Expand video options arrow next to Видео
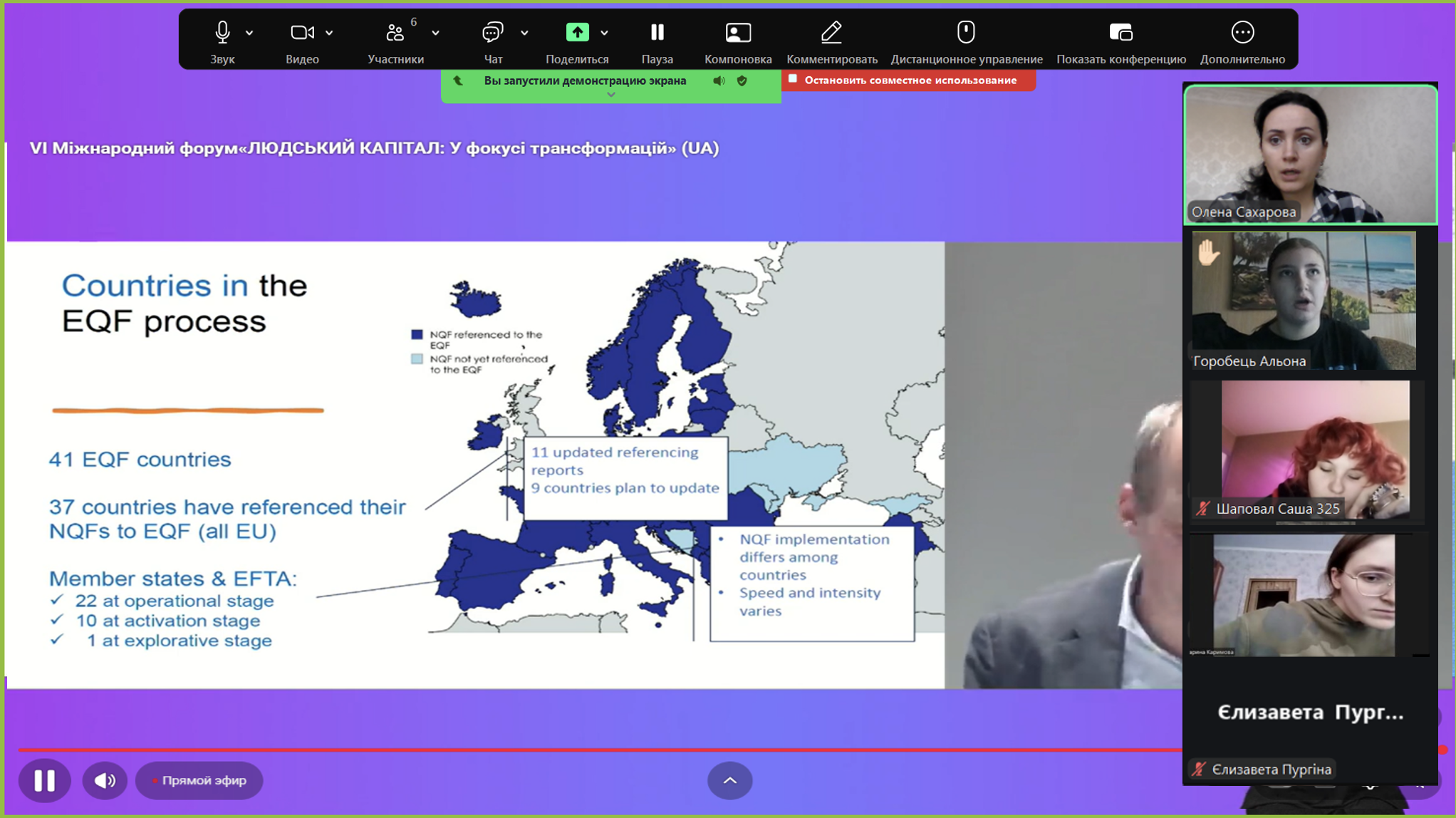The image size is (1456, 818). pyautogui.click(x=330, y=33)
